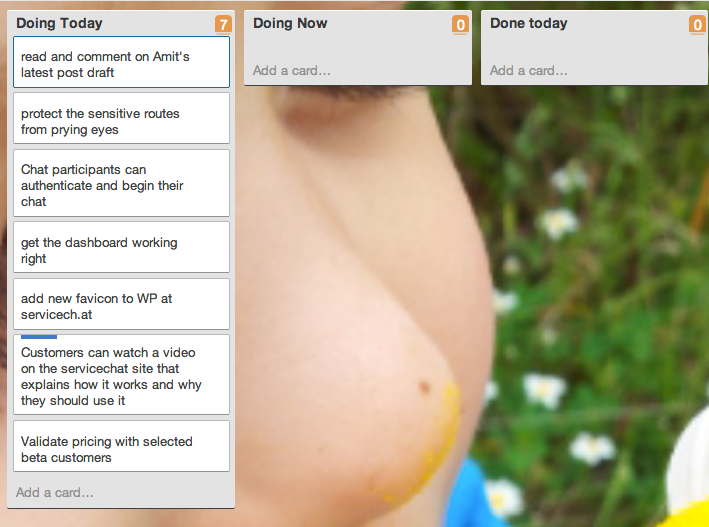Open the card about Amit's latest post draft
This screenshot has height=527, width=709.
pyautogui.click(x=122, y=62)
